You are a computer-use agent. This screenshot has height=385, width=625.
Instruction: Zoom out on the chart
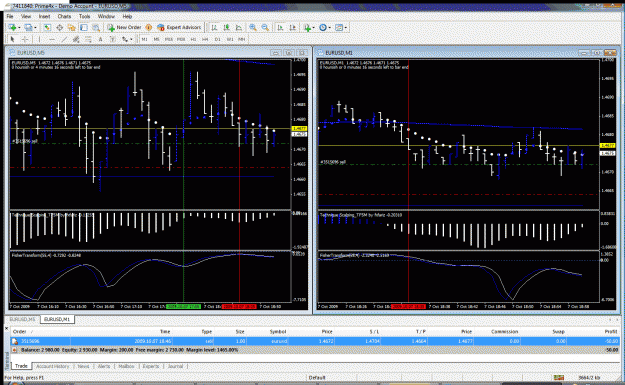(265, 28)
